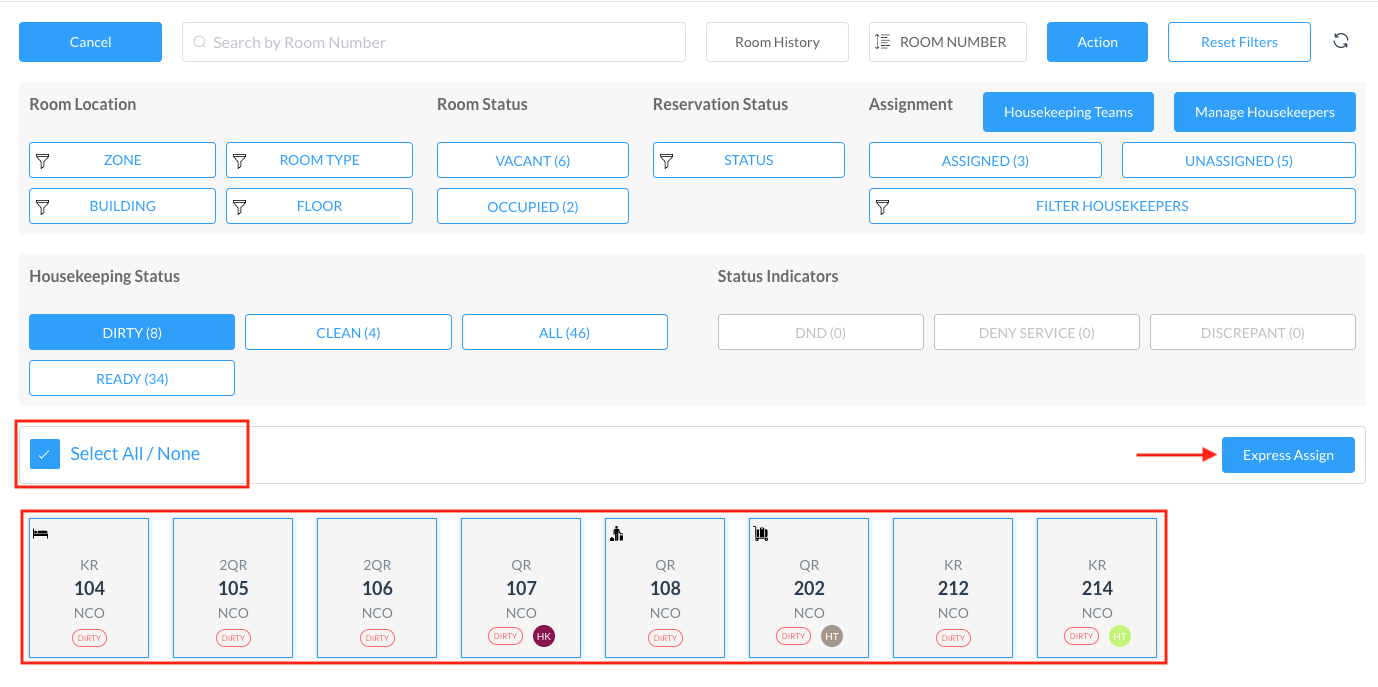Click the sort icon in ROOM NUMBER

(882, 42)
